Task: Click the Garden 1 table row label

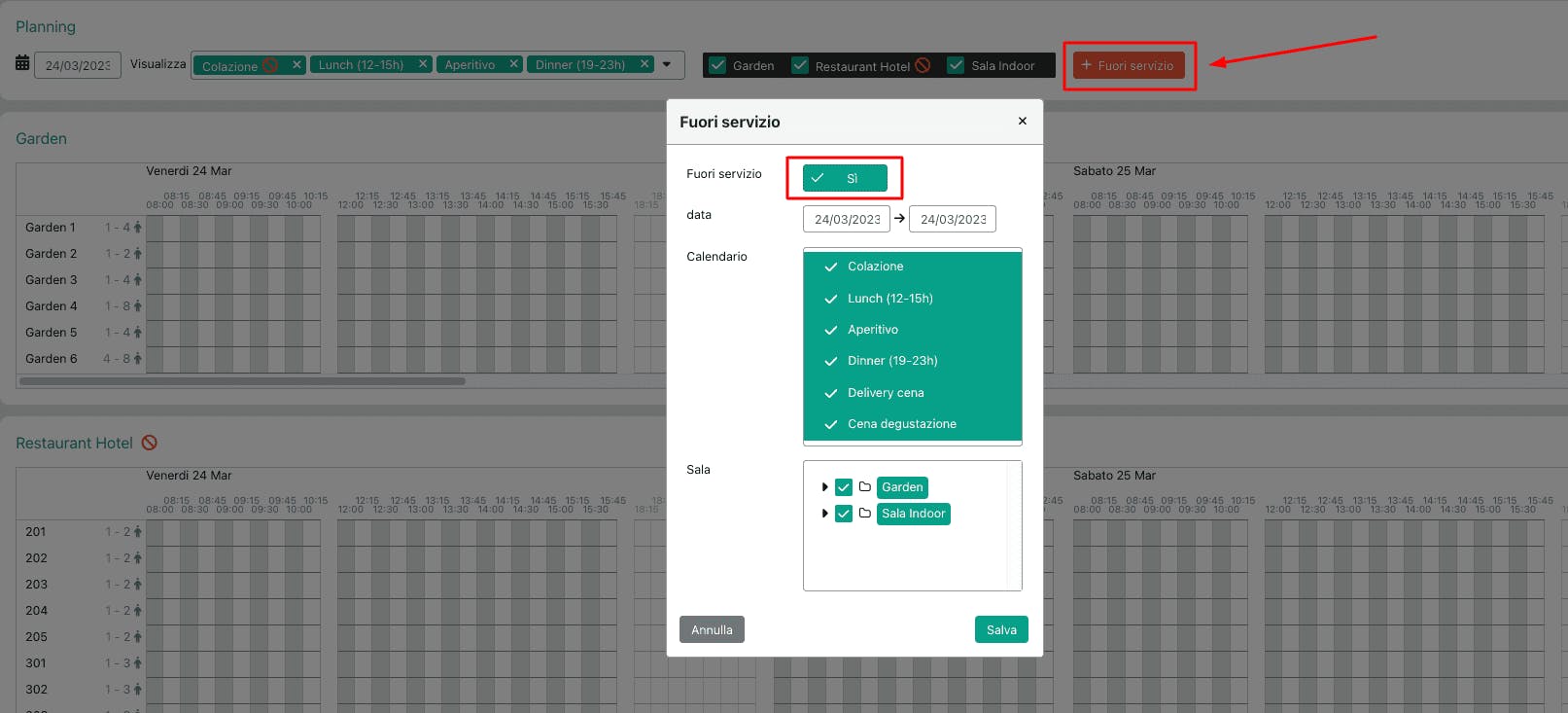Action: (x=51, y=227)
